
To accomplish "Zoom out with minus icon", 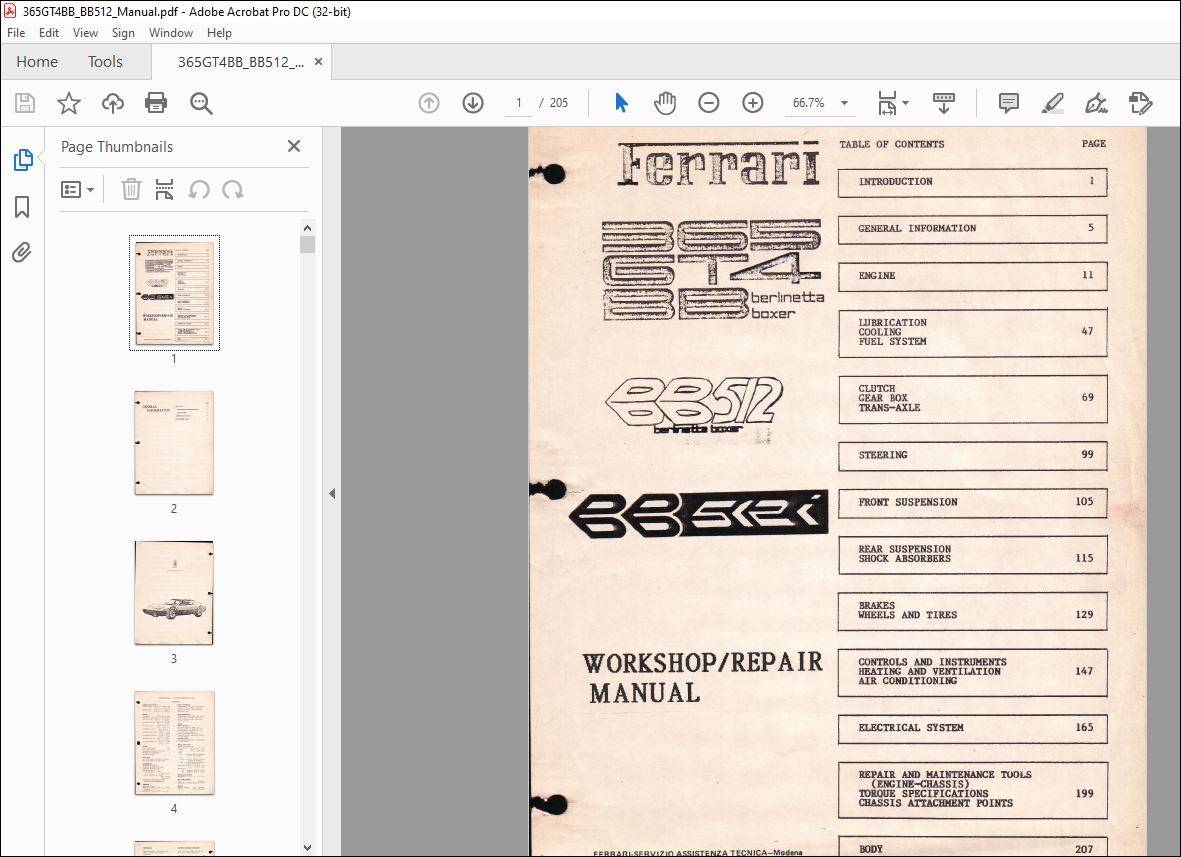I will click(x=709, y=102).
